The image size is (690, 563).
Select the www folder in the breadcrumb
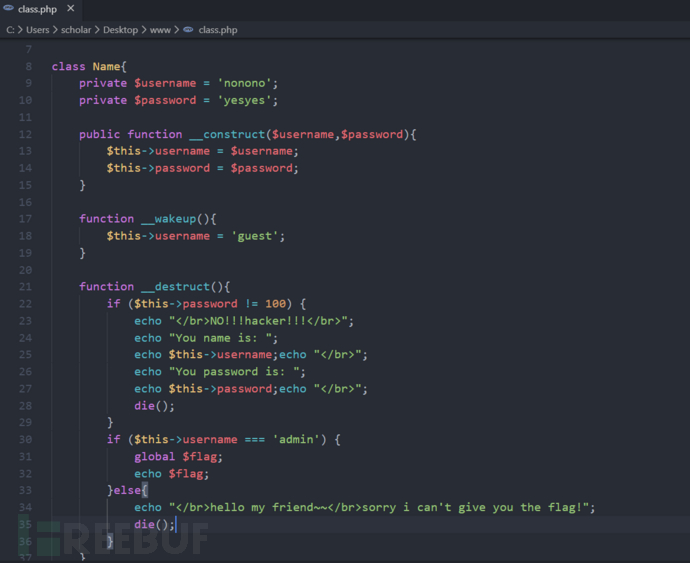coord(160,30)
